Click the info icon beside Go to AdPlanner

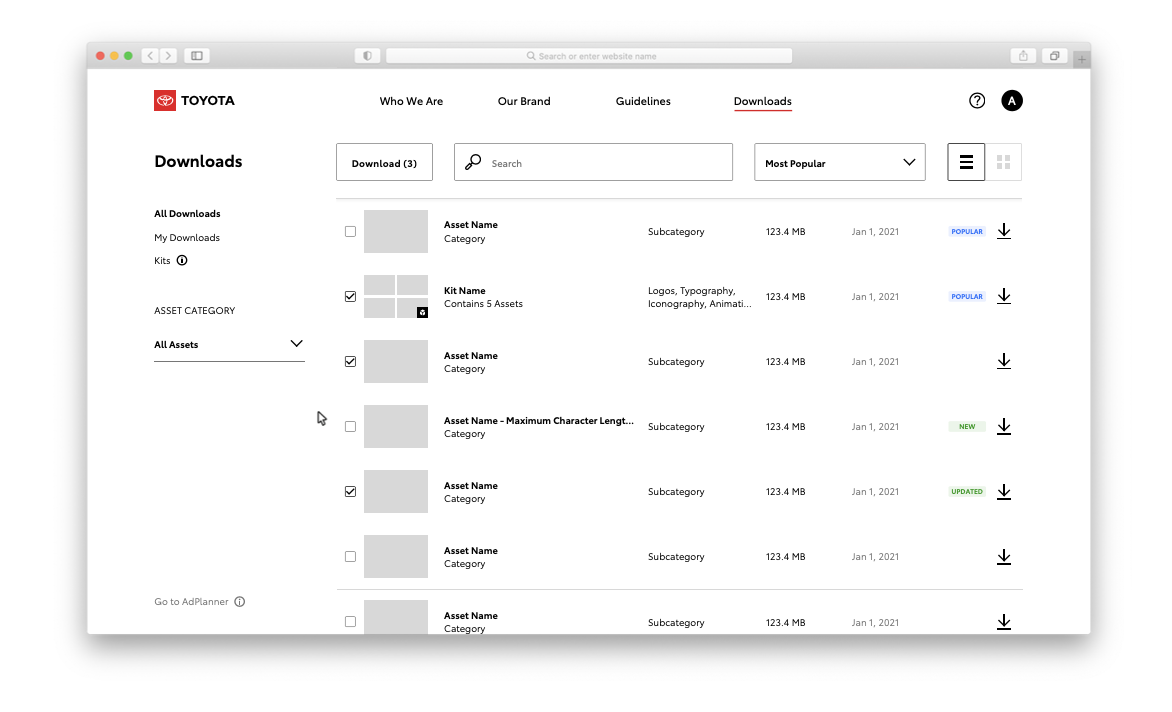(240, 601)
